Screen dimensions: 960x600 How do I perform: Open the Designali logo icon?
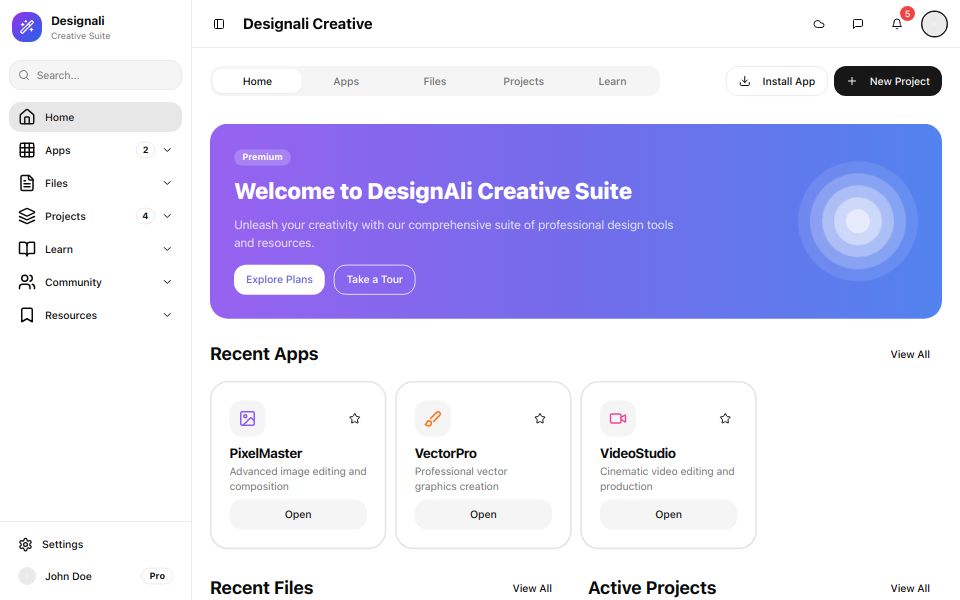[x=26, y=26]
